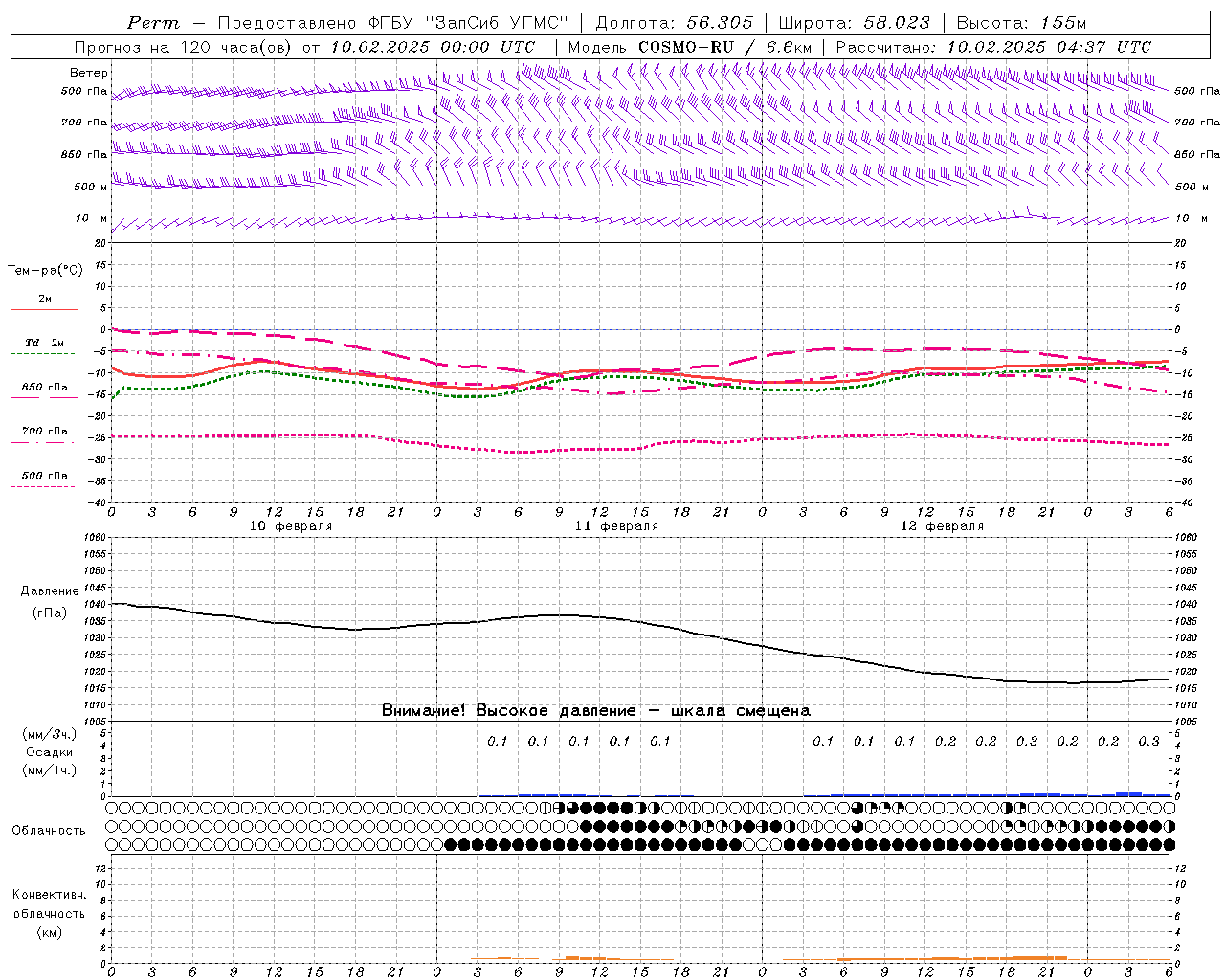Click the "Давление" pressure panel label
Viewport: 1225px width, 980px height.
click(x=49, y=591)
